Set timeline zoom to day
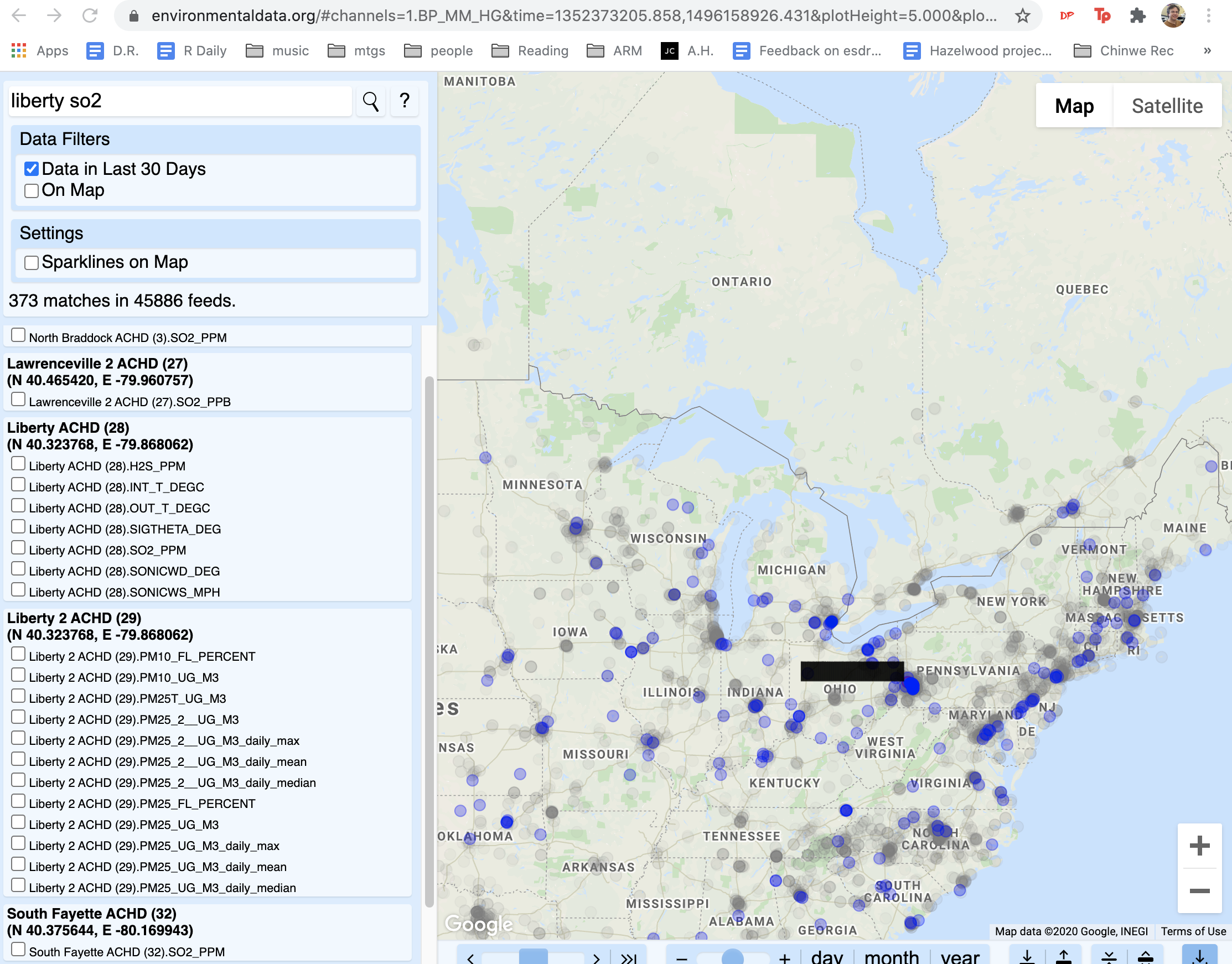The width and height of the screenshot is (1232, 964). (826, 957)
